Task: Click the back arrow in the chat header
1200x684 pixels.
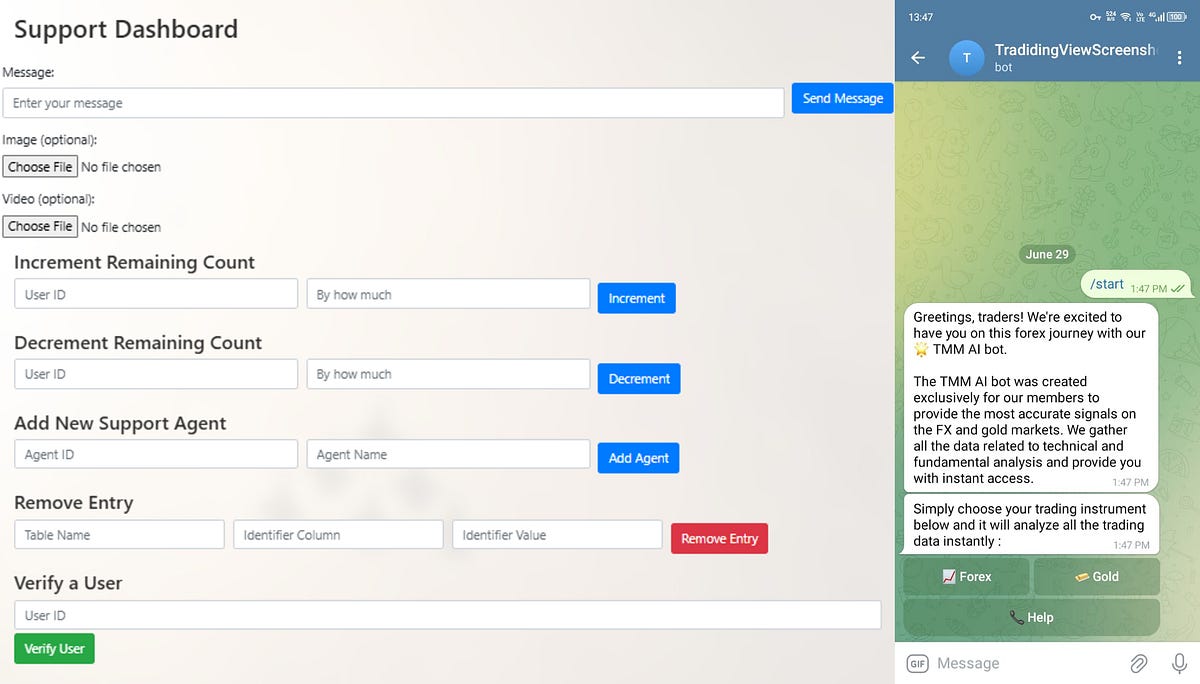Action: 918,57
